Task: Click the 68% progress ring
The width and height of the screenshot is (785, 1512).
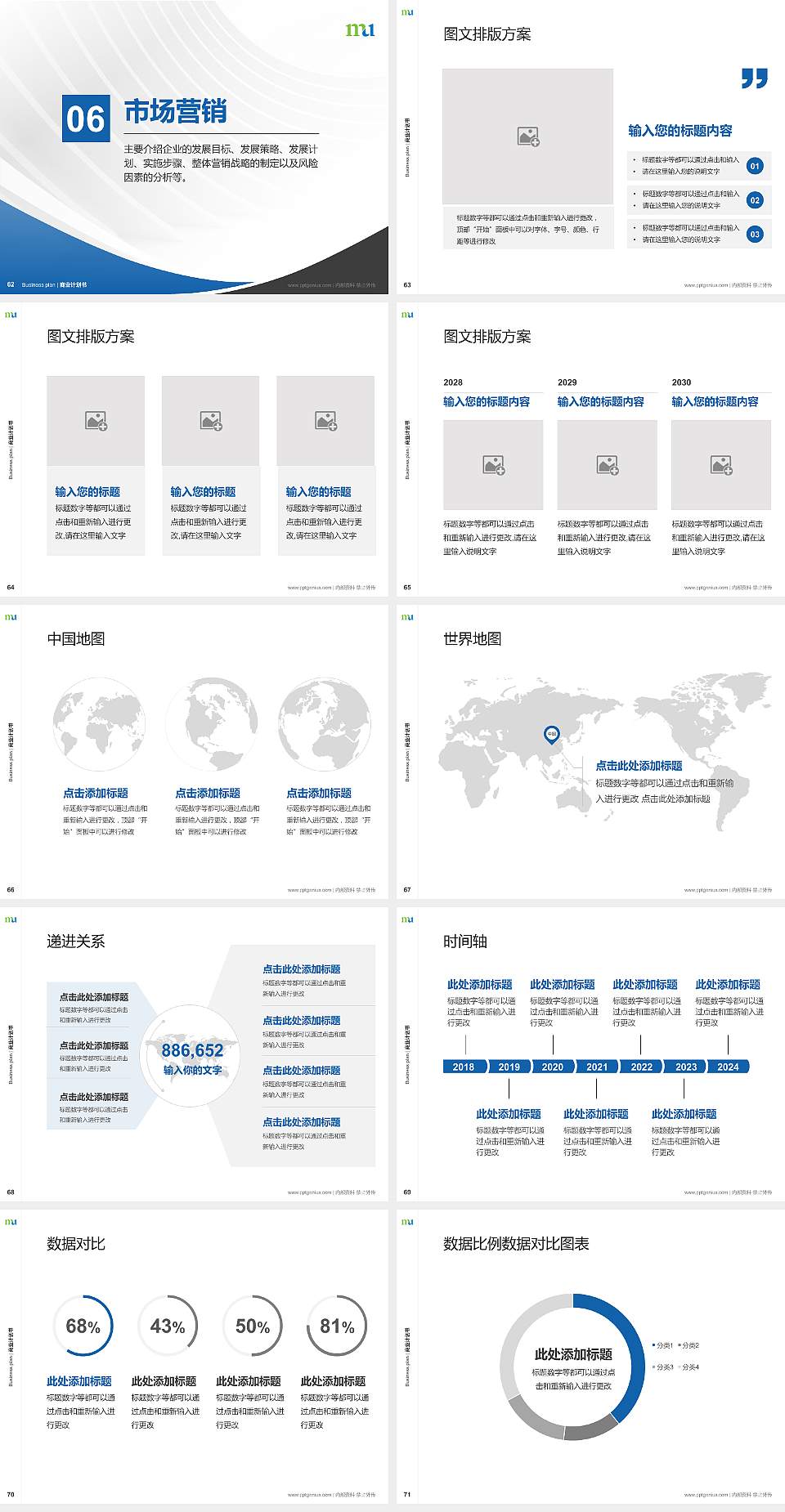Action: (83, 1326)
